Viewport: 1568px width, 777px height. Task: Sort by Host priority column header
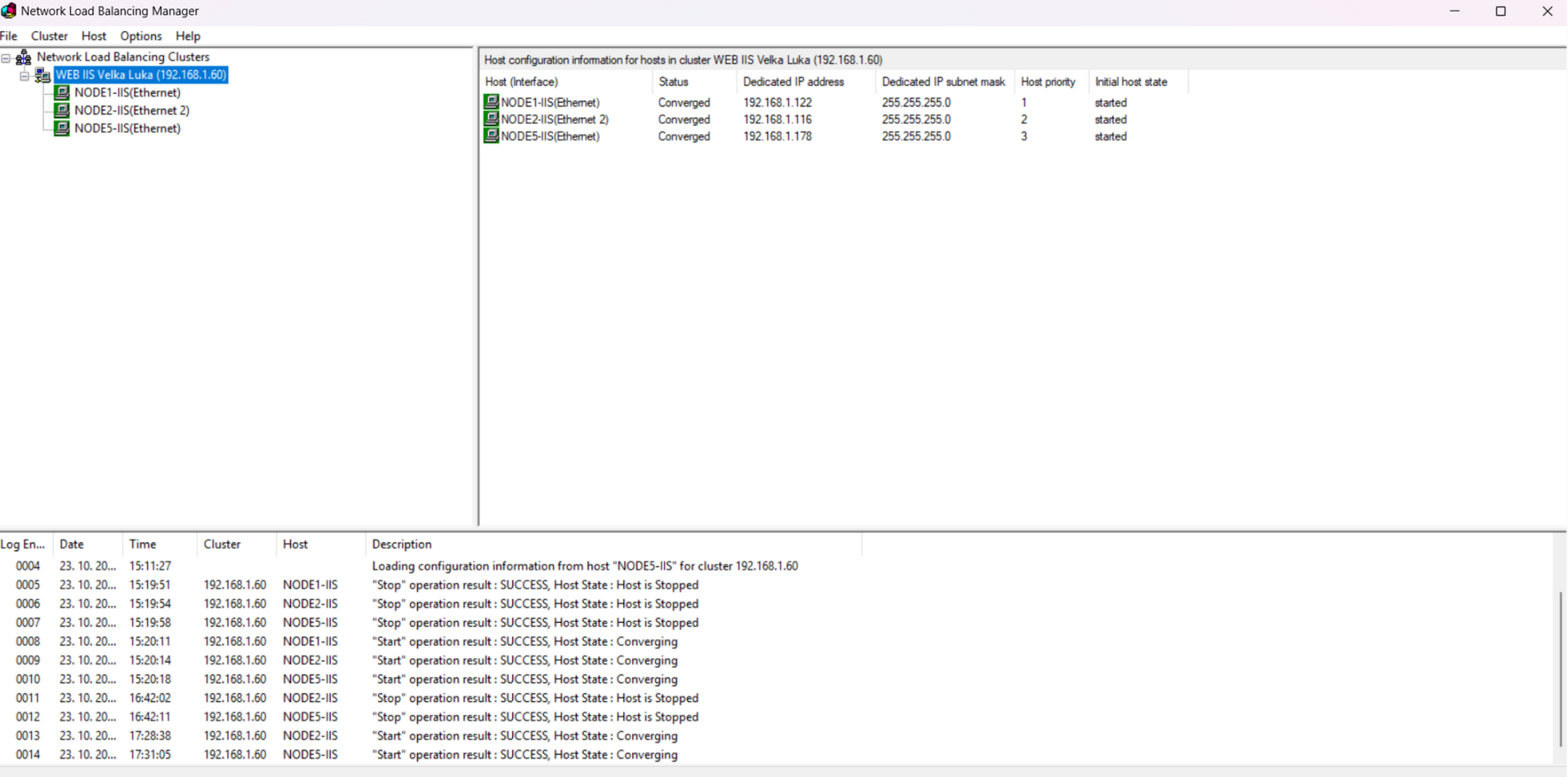[1048, 82]
